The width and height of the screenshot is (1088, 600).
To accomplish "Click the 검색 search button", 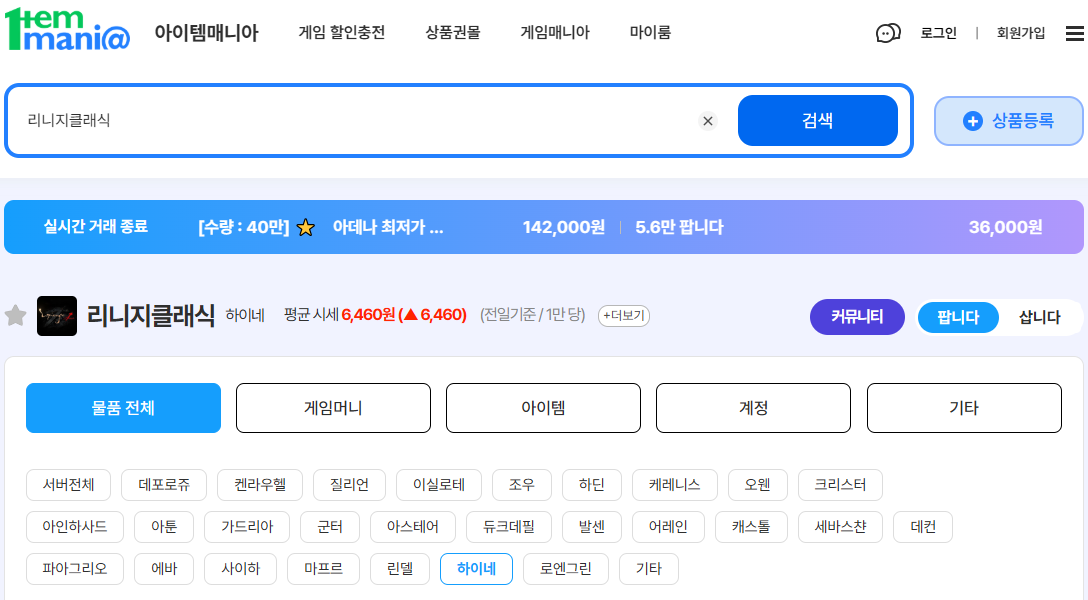I will [817, 121].
